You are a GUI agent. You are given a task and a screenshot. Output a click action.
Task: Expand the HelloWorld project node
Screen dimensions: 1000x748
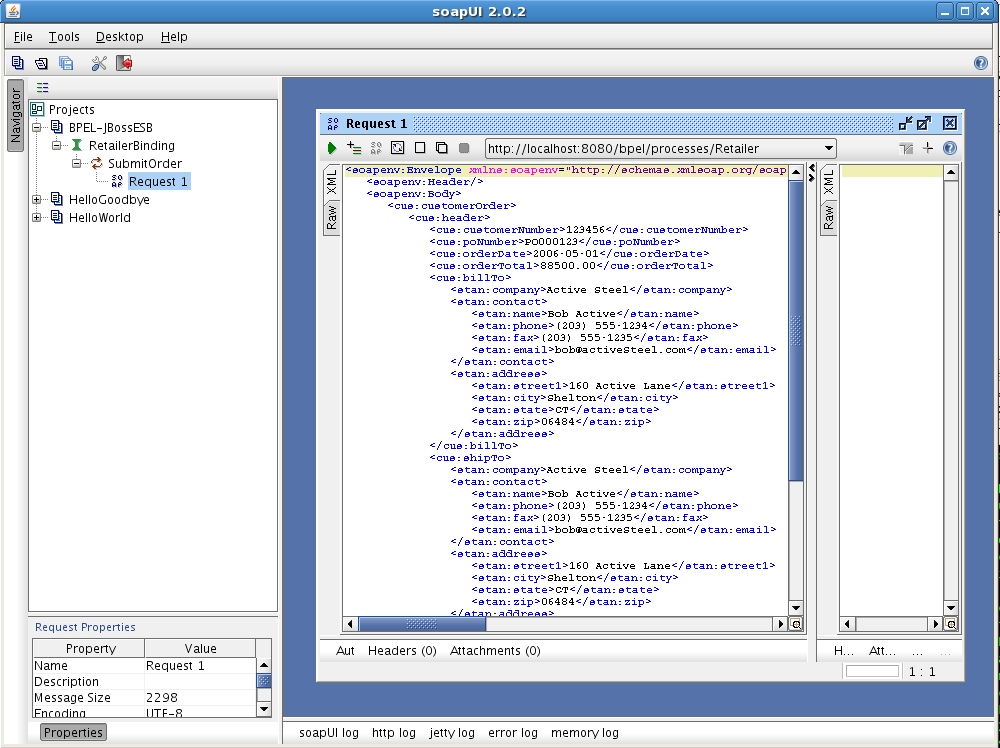[x=37, y=217]
